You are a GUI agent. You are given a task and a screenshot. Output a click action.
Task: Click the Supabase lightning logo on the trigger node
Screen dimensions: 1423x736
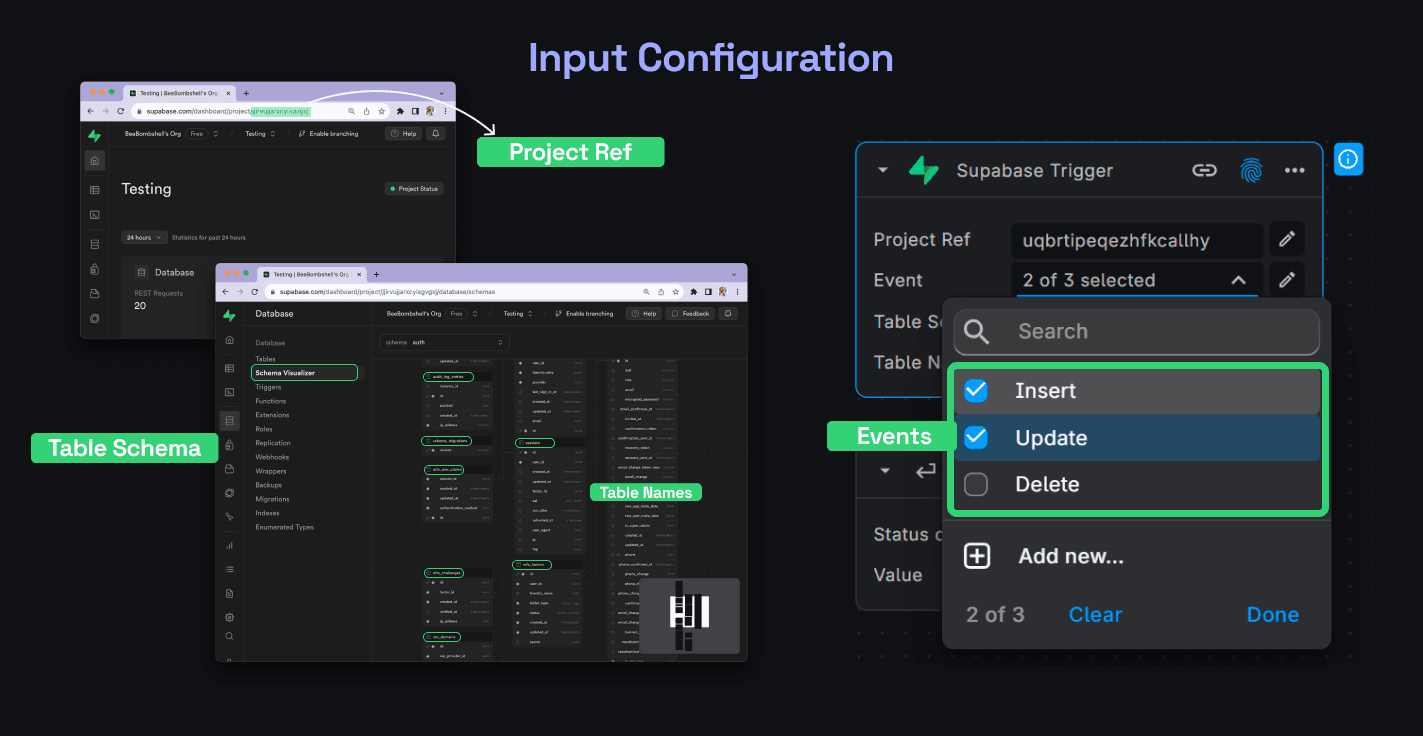tap(922, 170)
